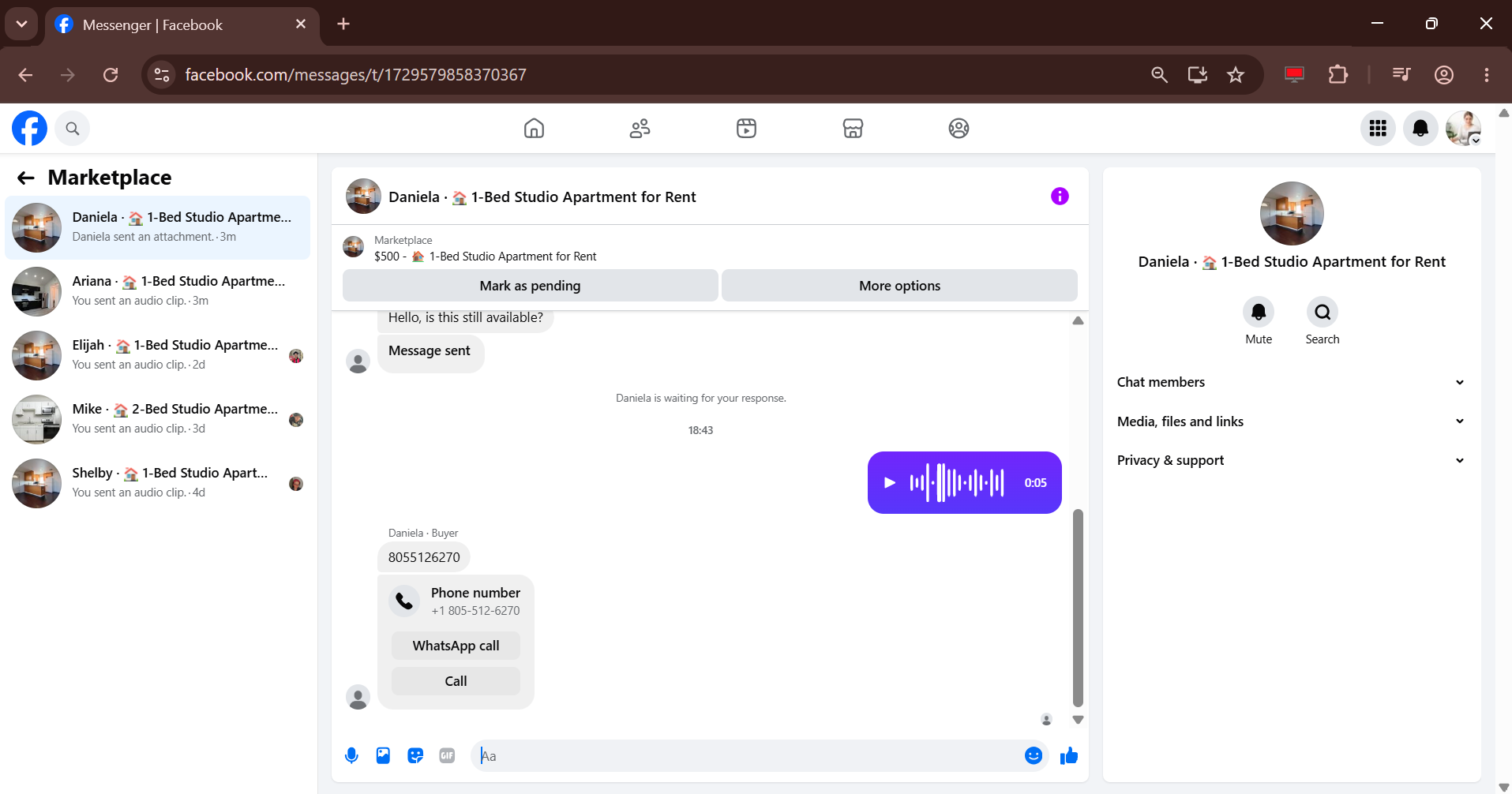This screenshot has height=794, width=1512.
Task: Select the Messenger | Facebook tab
Action: 182,24
